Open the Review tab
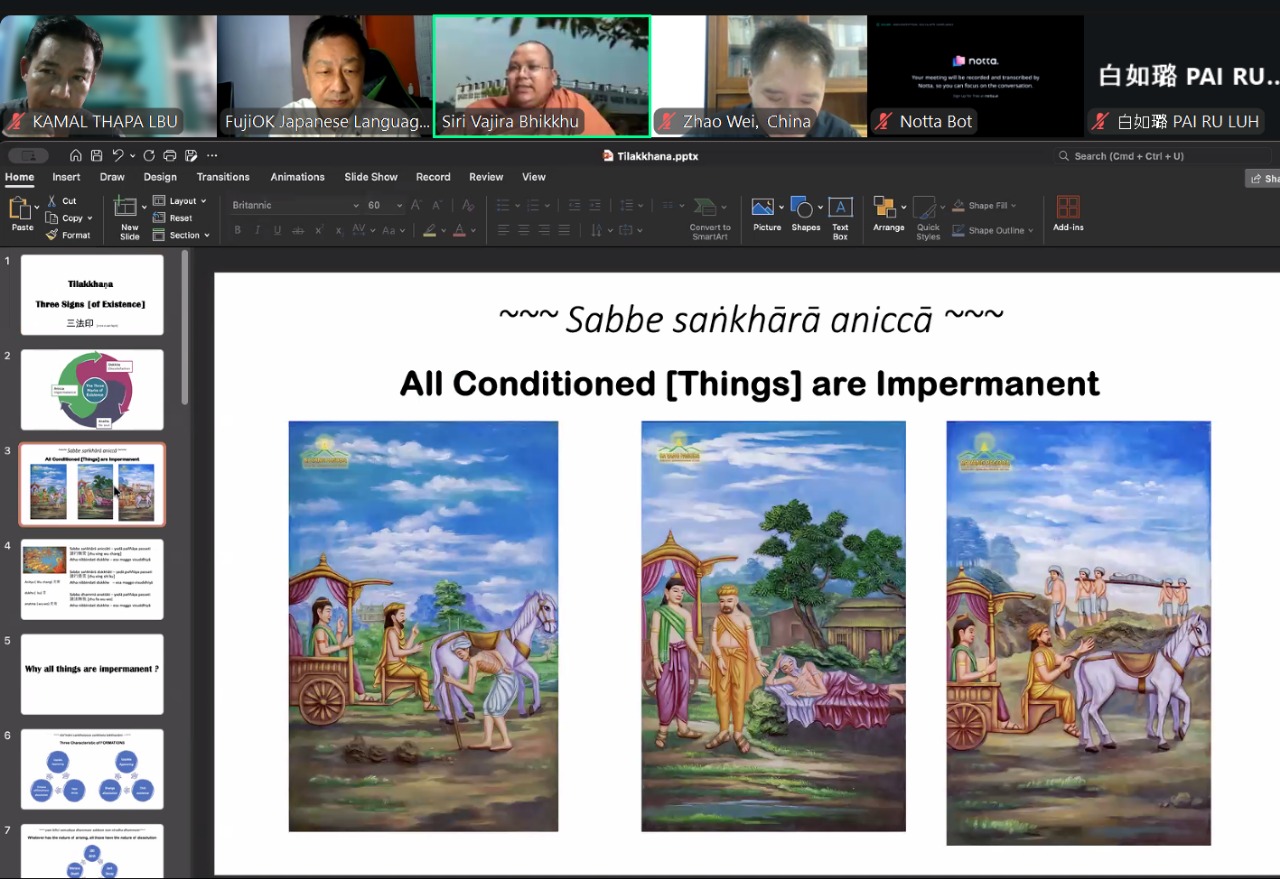Viewport: 1280px width, 879px height. (x=486, y=177)
